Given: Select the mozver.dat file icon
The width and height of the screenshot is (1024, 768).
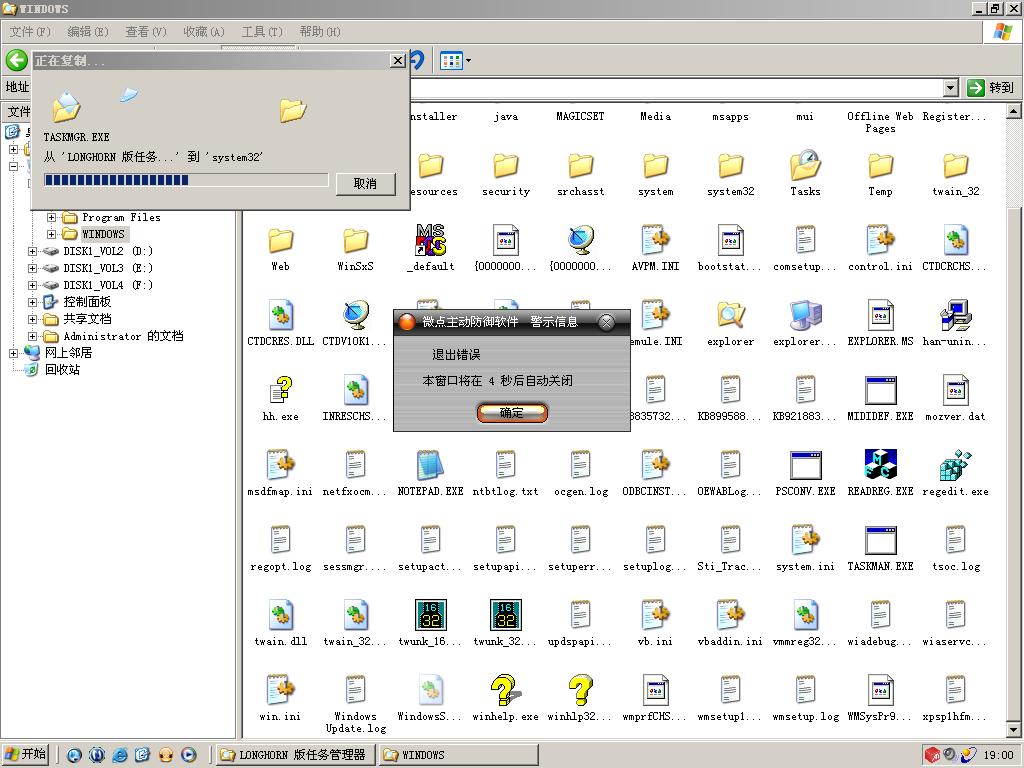Looking at the screenshot, I should 955,390.
